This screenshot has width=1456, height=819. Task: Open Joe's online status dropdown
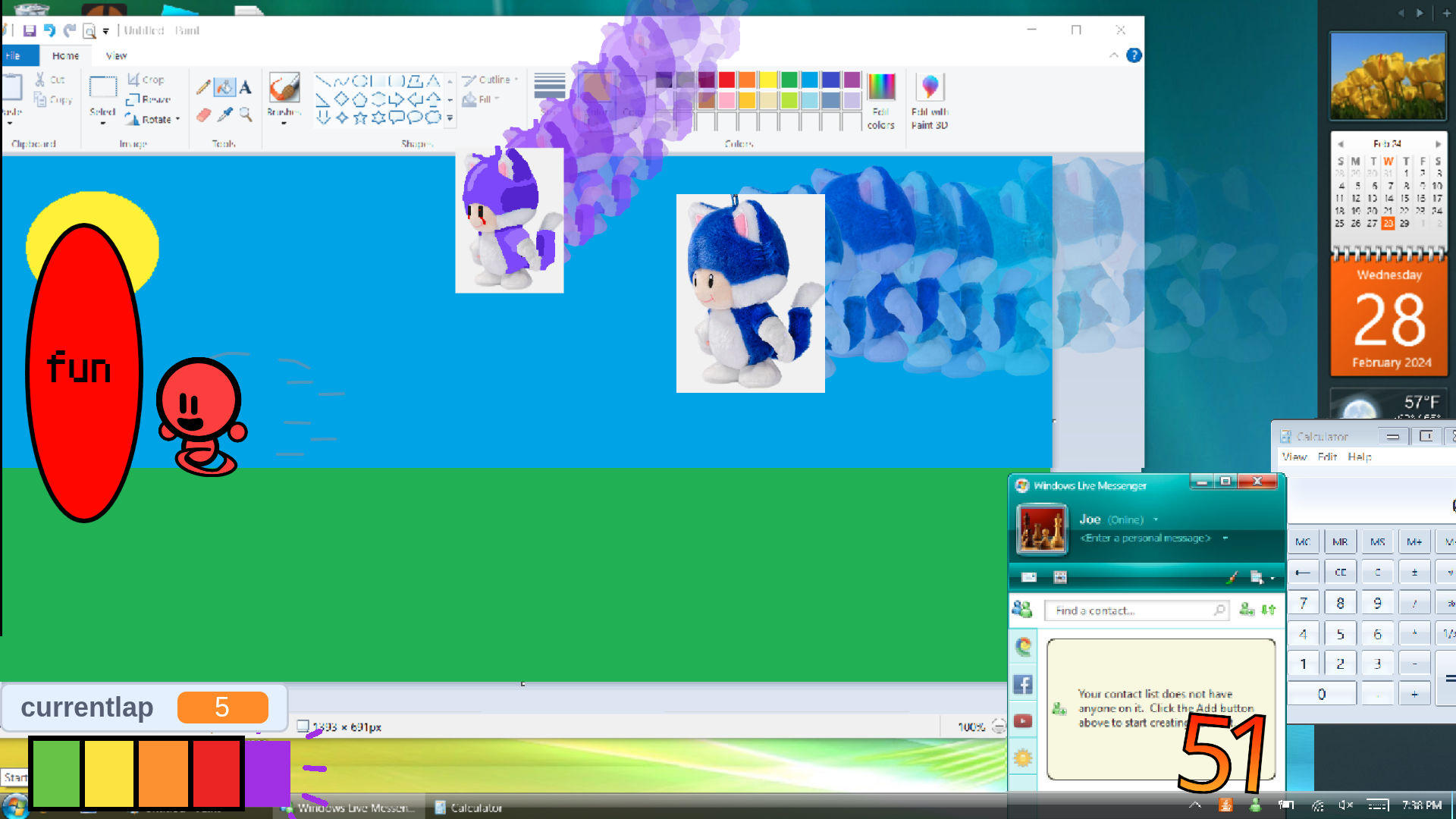click(x=1156, y=520)
